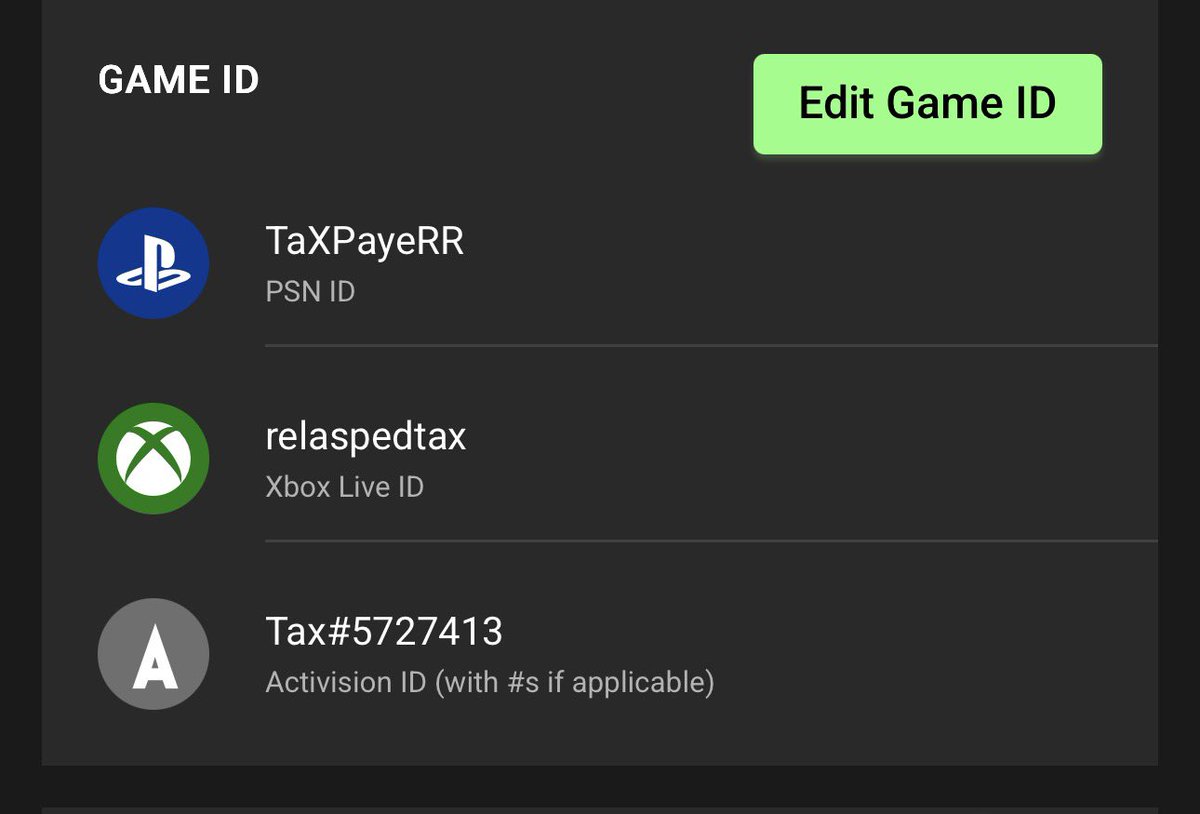Click the PSN ID label

click(310, 292)
